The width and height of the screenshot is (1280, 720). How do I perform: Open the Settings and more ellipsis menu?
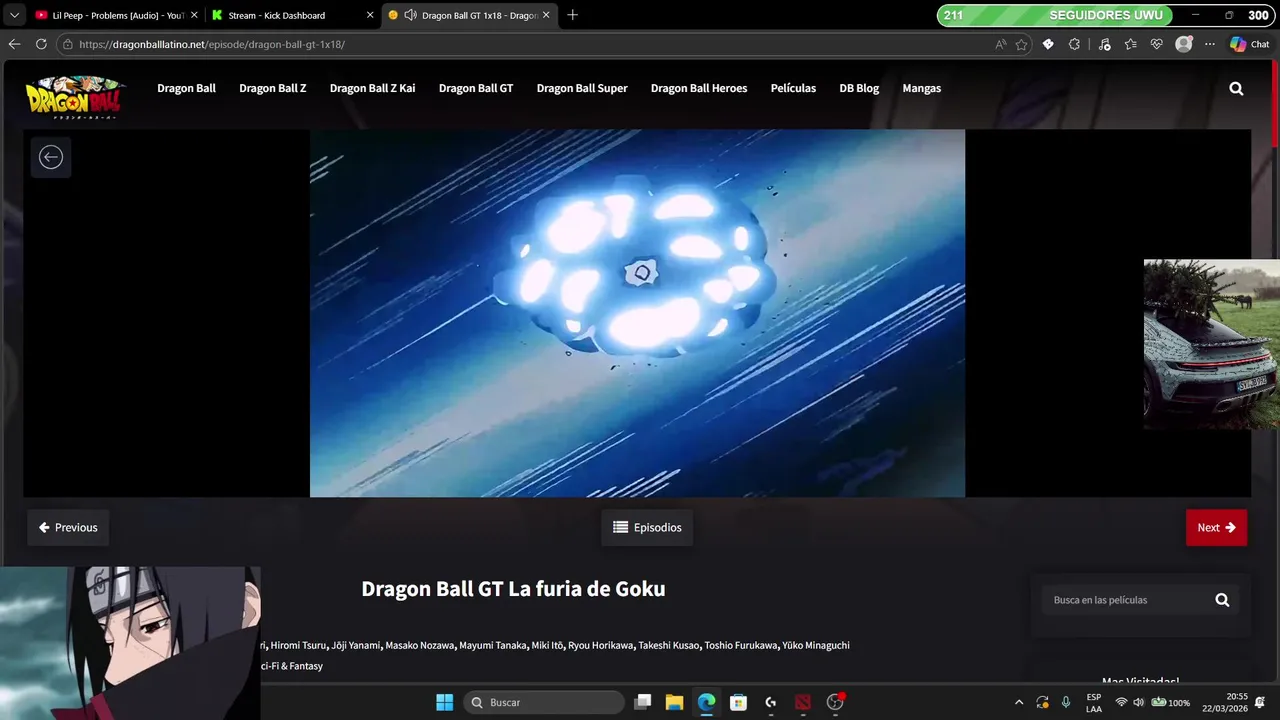click(1210, 44)
